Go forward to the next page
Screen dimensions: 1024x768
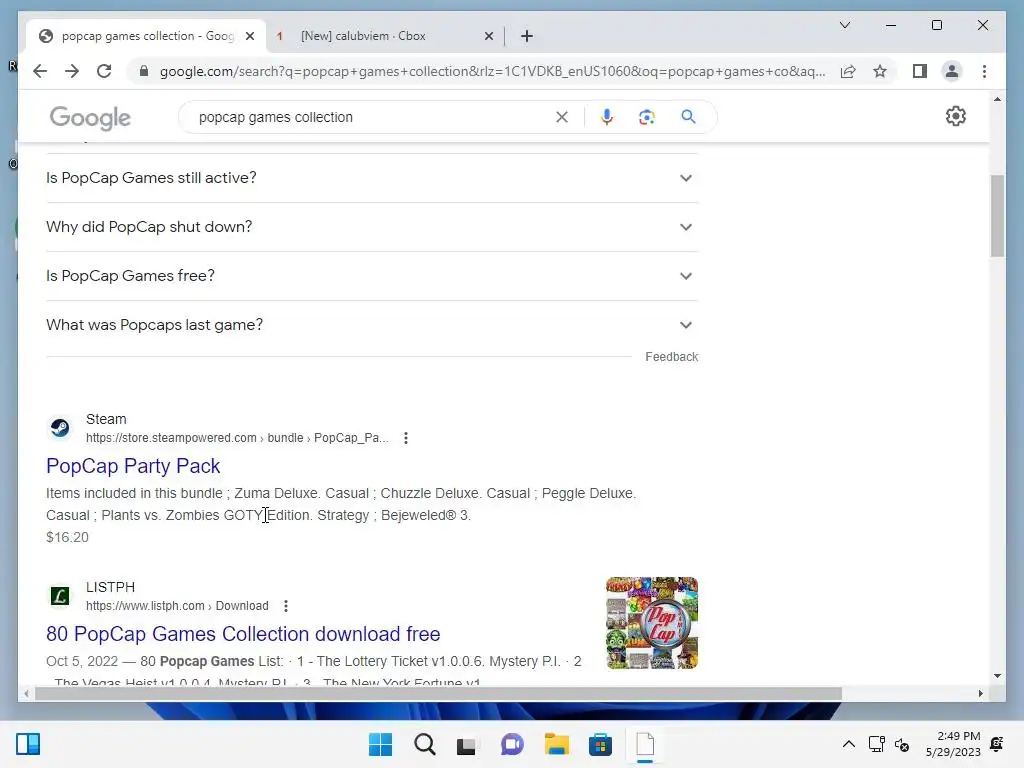point(72,71)
